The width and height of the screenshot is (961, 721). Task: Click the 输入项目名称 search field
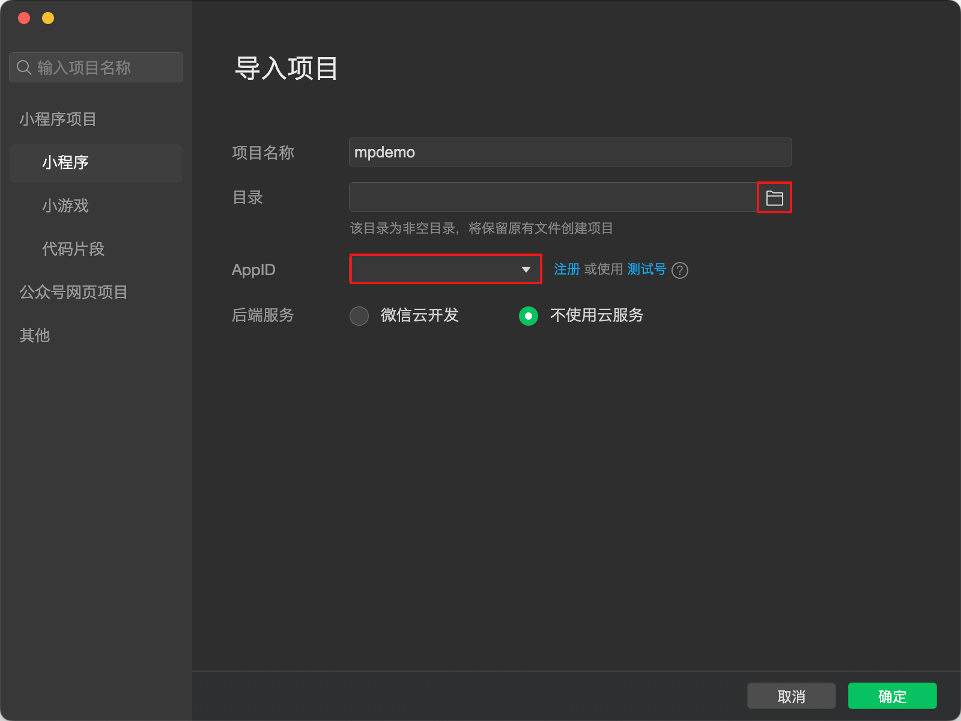(x=96, y=67)
